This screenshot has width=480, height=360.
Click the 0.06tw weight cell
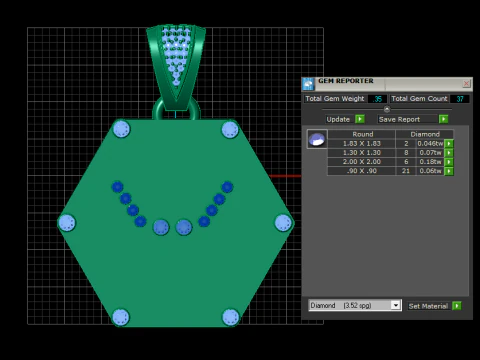tap(430, 171)
